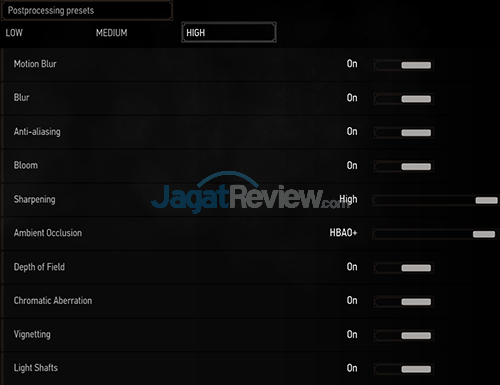Click the Postprocessing presets header
Screen dimensions: 500x385
[x=87, y=10]
